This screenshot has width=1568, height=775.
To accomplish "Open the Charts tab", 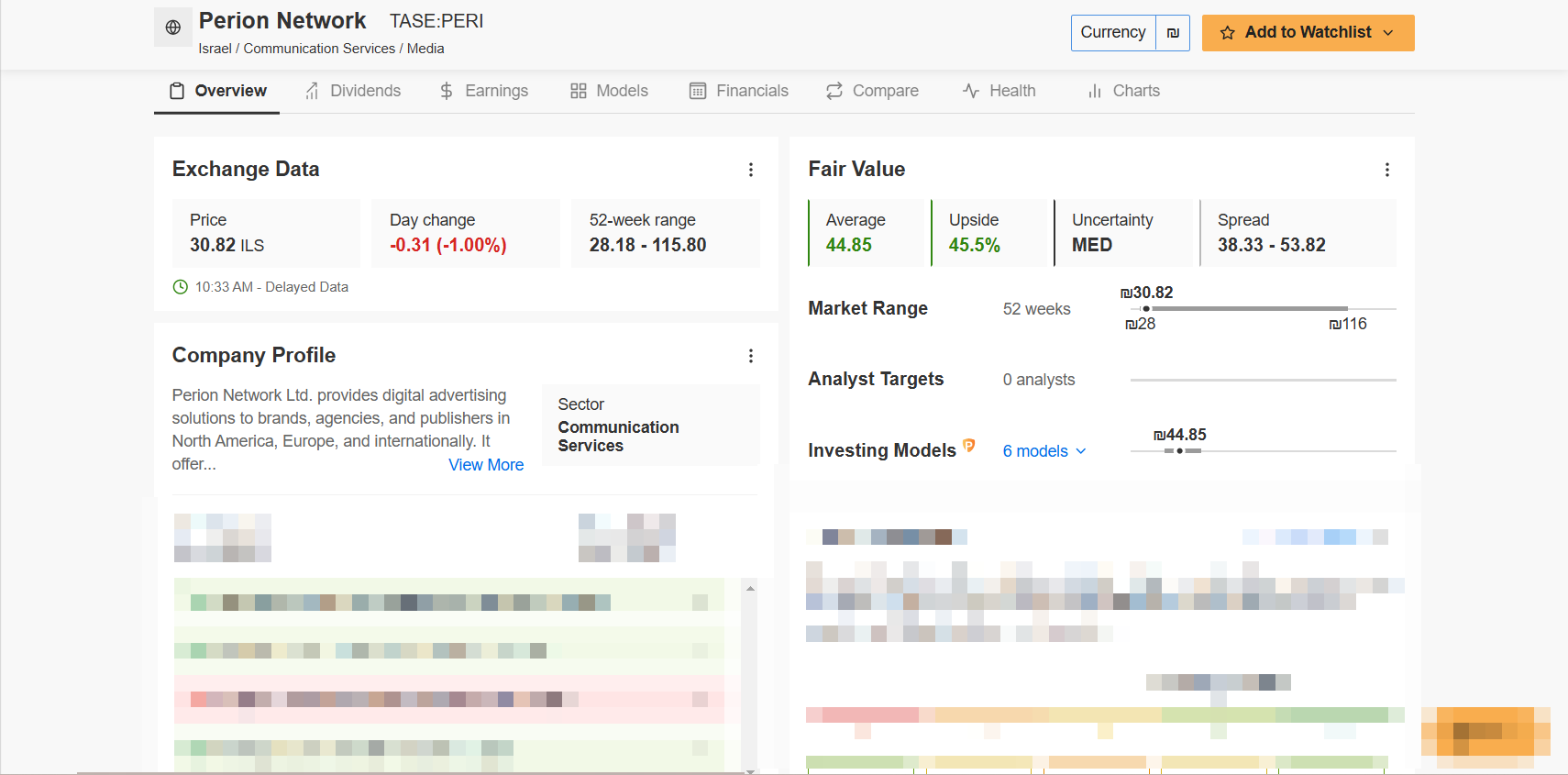I will click(1123, 91).
